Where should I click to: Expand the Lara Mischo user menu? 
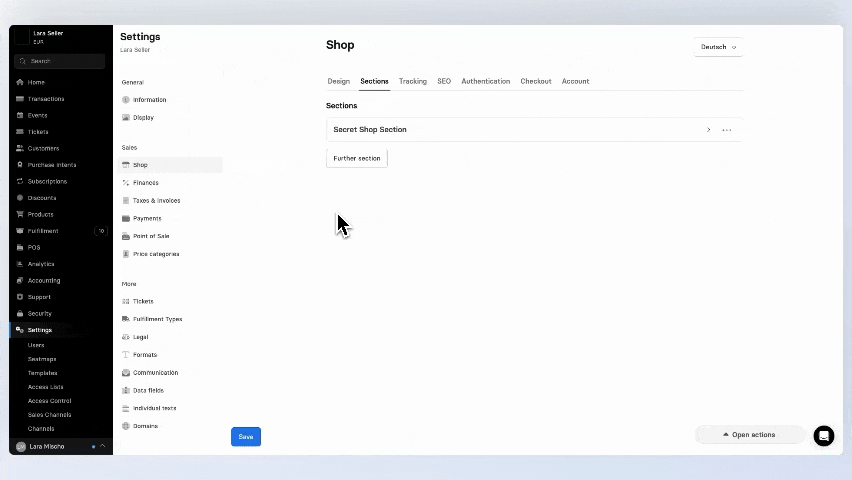click(102, 446)
